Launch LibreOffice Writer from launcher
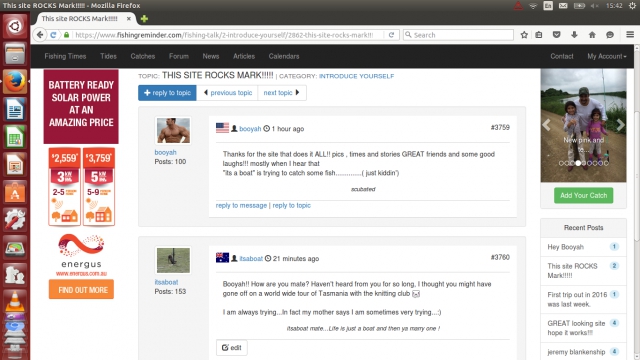This screenshot has width=640, height=360. pyautogui.click(x=15, y=109)
